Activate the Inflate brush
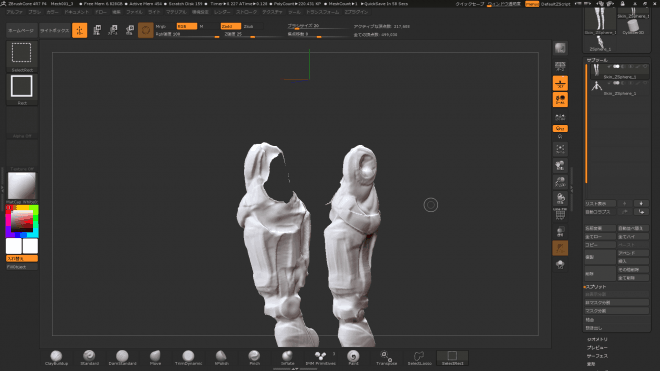The height and width of the screenshot is (371, 660). click(287, 358)
